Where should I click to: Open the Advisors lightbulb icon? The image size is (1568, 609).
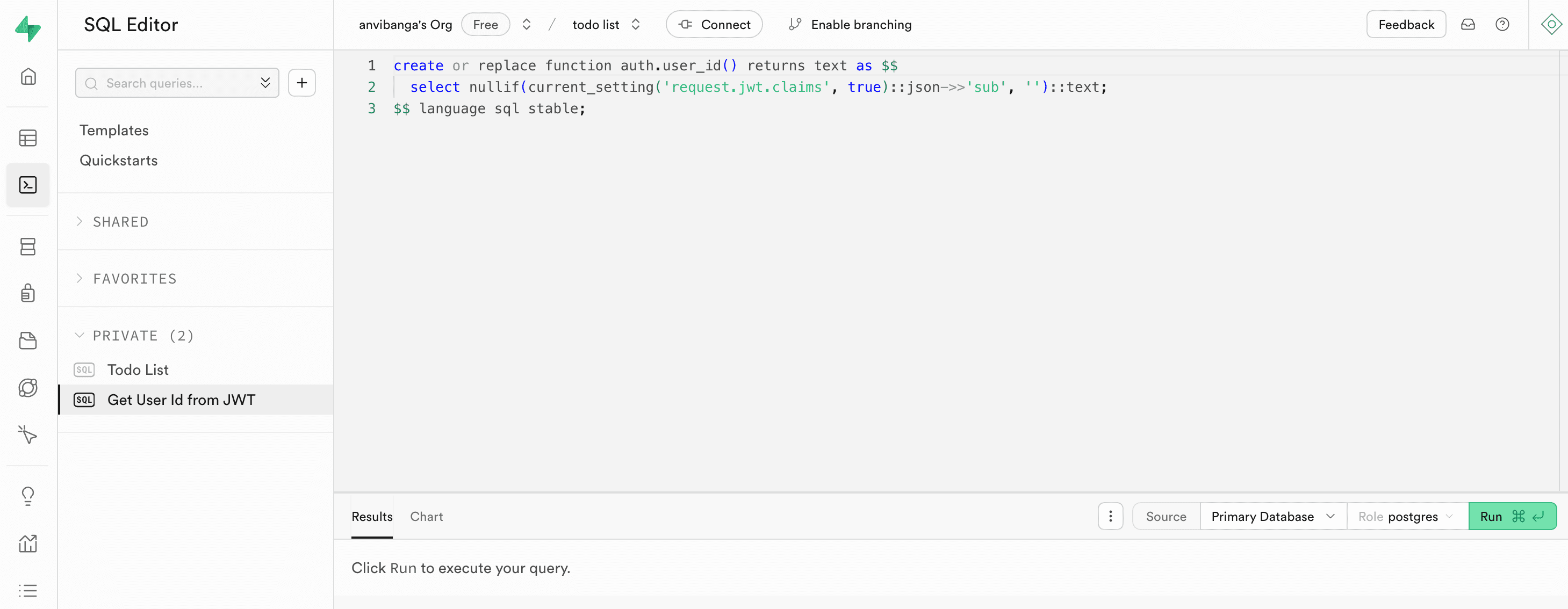(x=28, y=495)
